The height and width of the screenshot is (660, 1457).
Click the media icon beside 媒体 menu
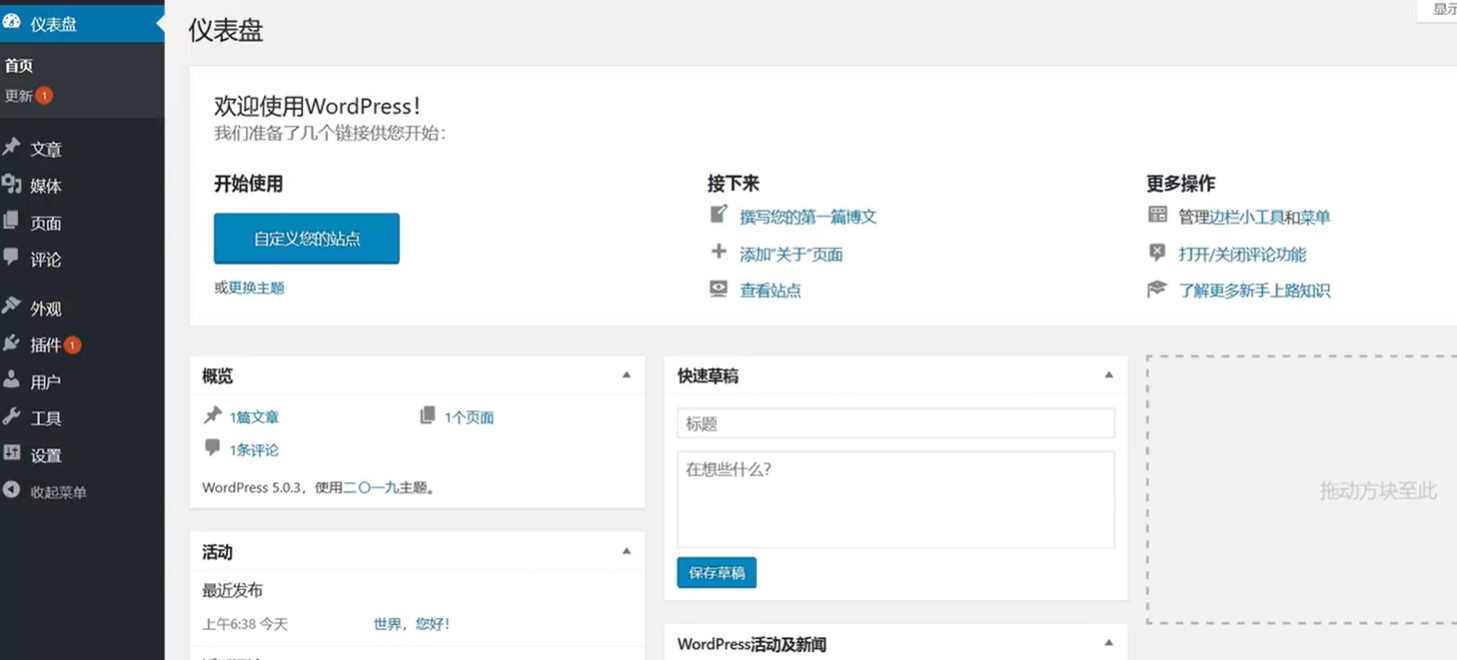(12, 185)
